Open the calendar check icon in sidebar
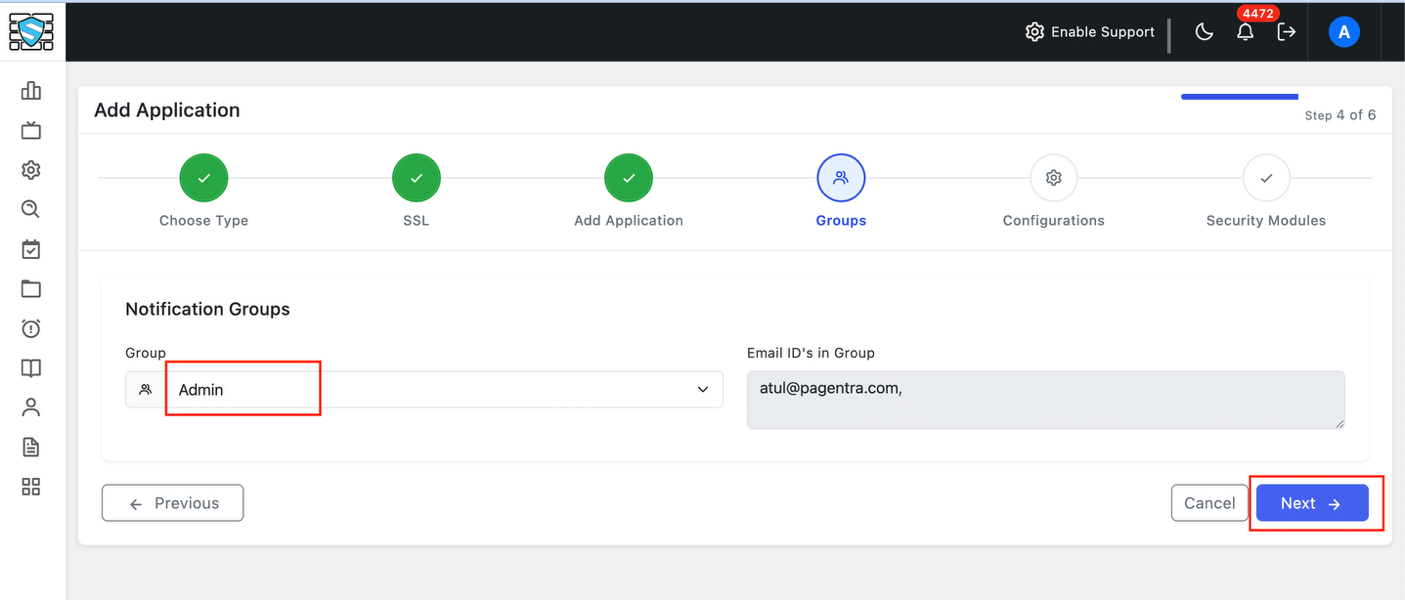The width and height of the screenshot is (1405, 600). pyautogui.click(x=31, y=249)
